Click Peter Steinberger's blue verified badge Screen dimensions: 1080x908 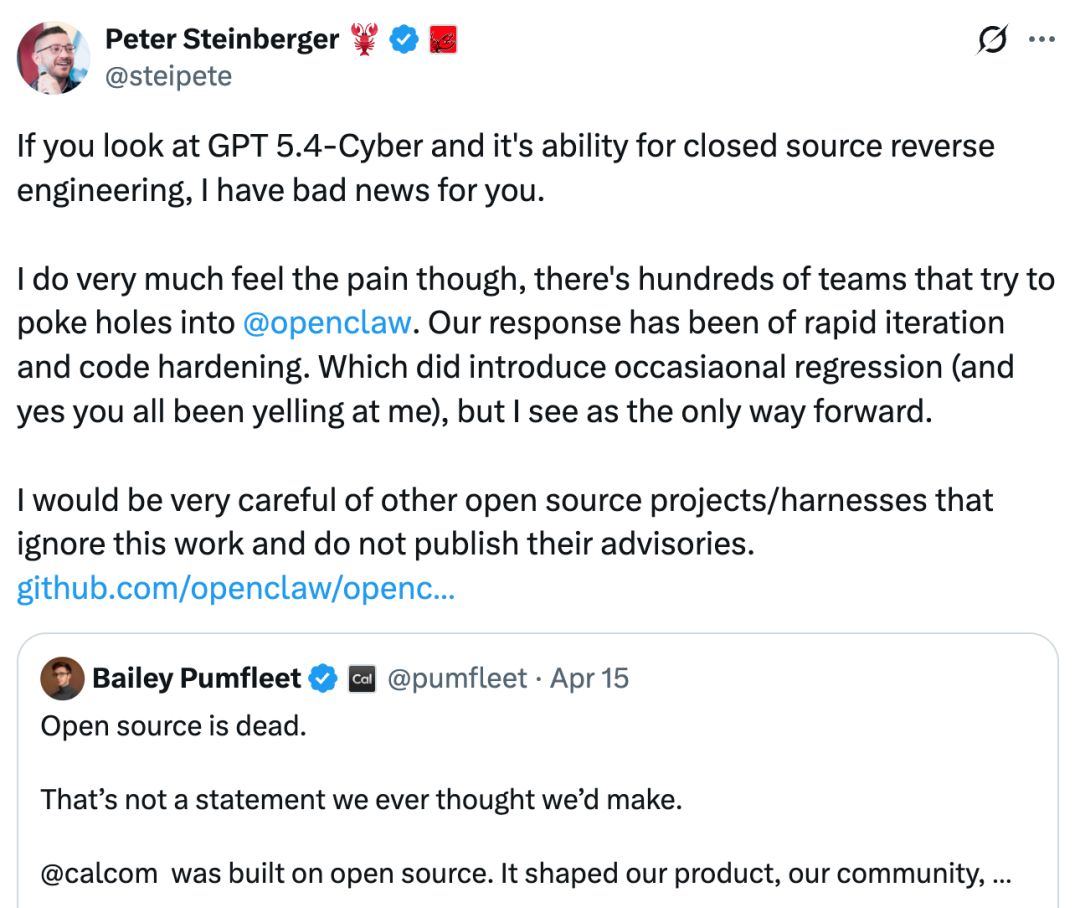pyautogui.click(x=403, y=40)
